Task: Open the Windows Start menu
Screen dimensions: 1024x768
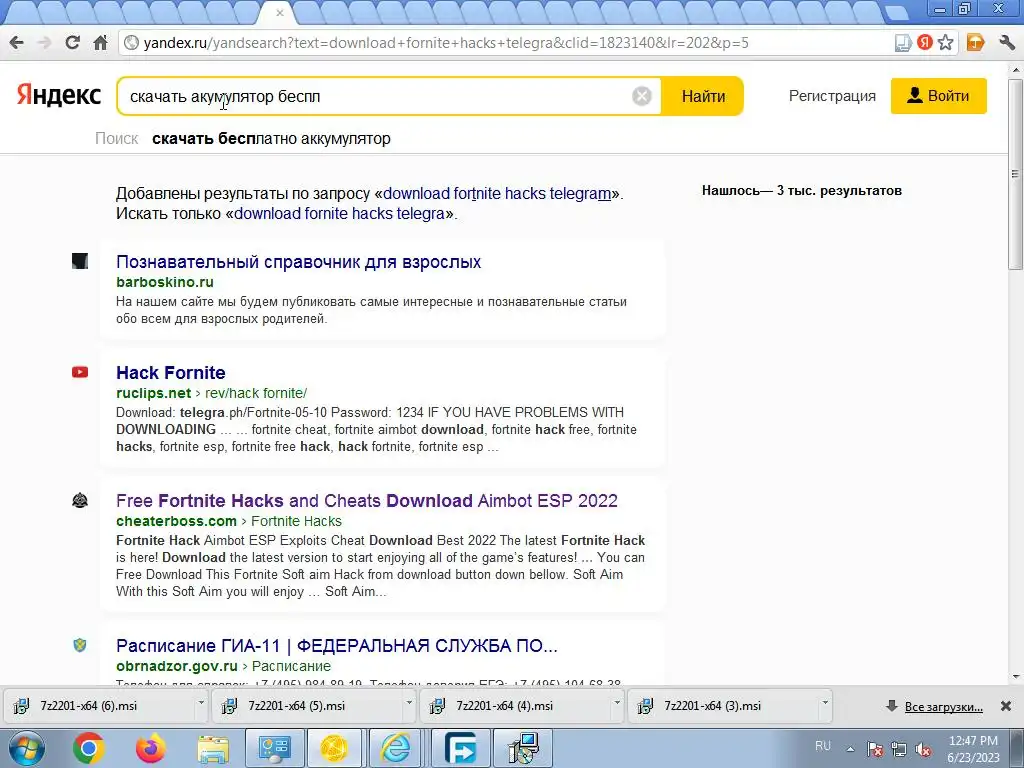Action: pyautogui.click(x=26, y=748)
